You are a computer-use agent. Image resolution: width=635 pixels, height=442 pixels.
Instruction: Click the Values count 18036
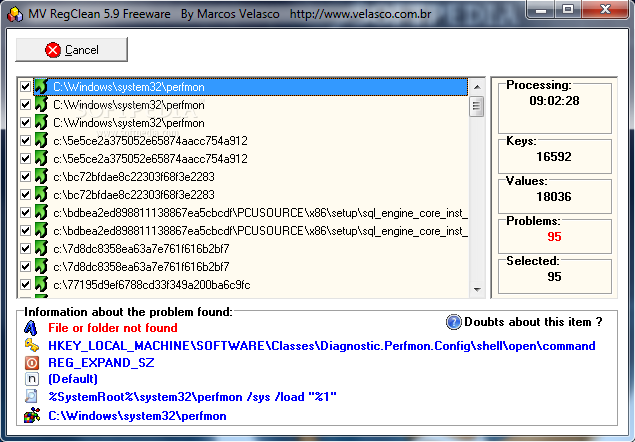point(554,197)
